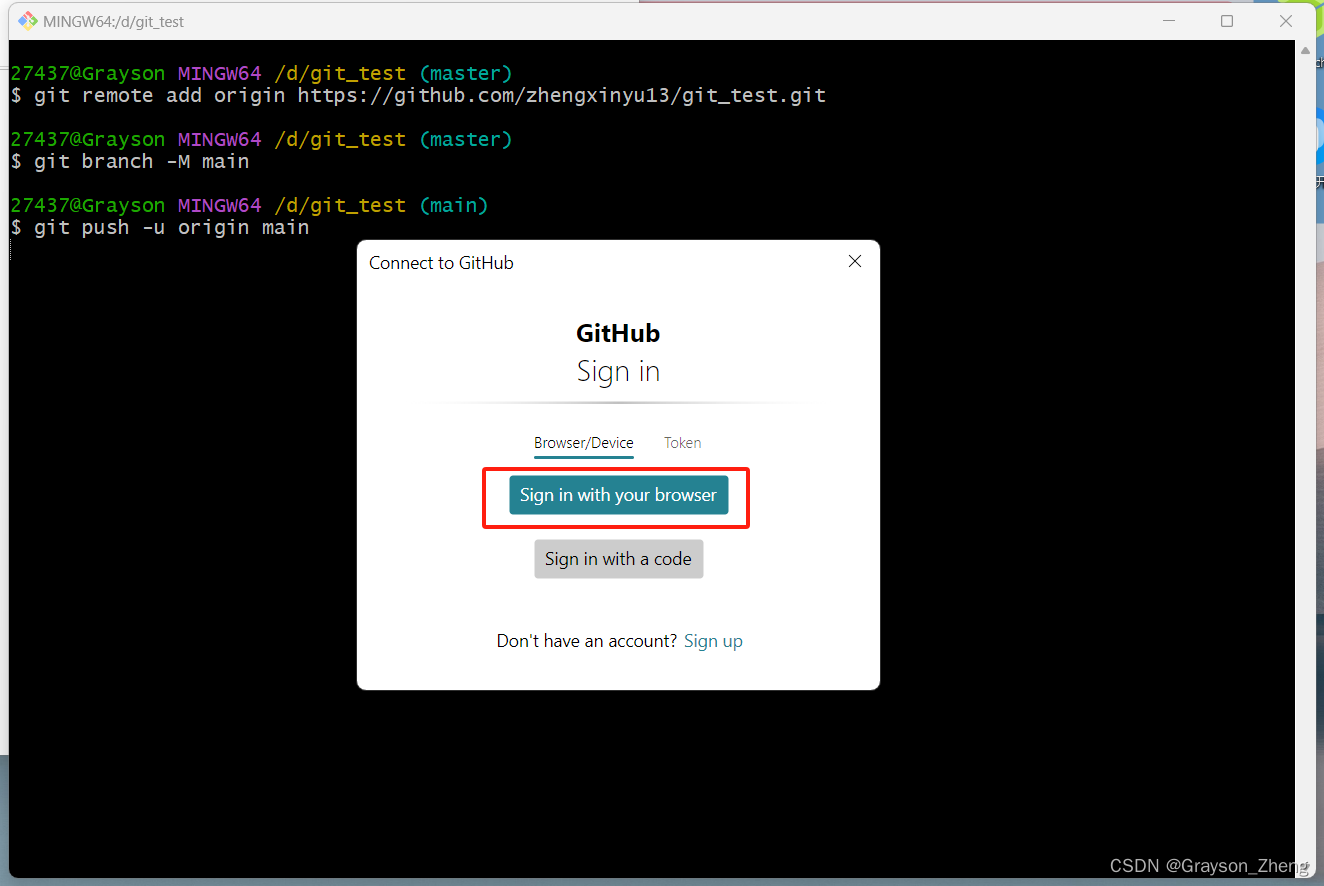Click the git branch -M main command
The height and width of the screenshot is (886, 1324).
130,162
